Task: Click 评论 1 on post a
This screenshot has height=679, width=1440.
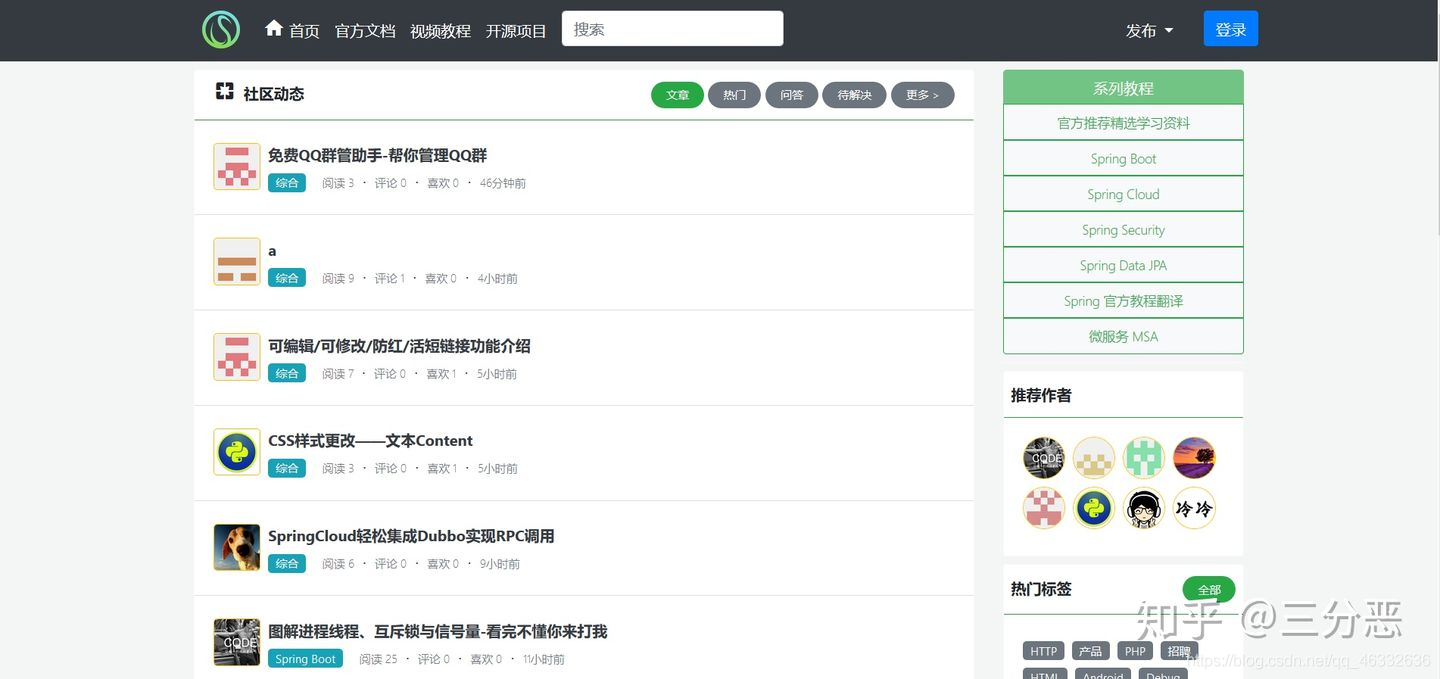Action: [x=390, y=278]
